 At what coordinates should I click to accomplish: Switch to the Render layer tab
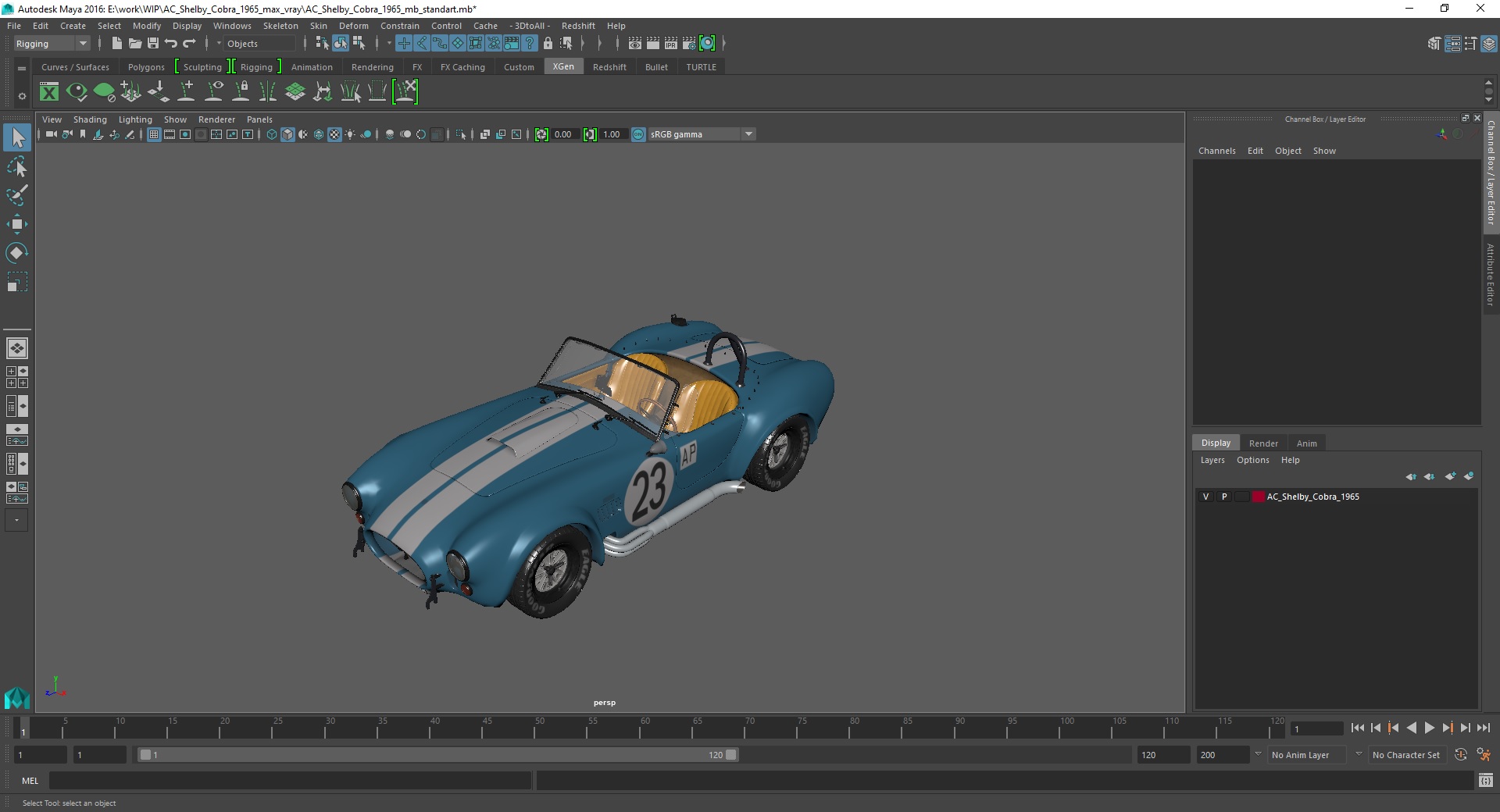(1263, 443)
